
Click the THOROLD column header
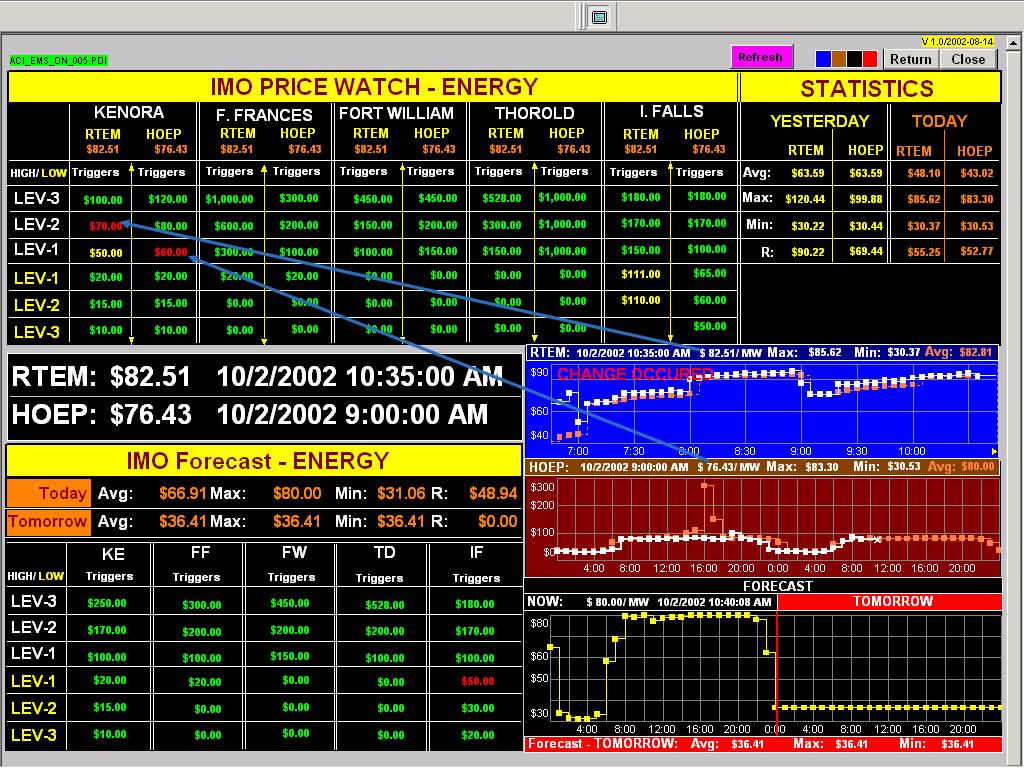535,113
